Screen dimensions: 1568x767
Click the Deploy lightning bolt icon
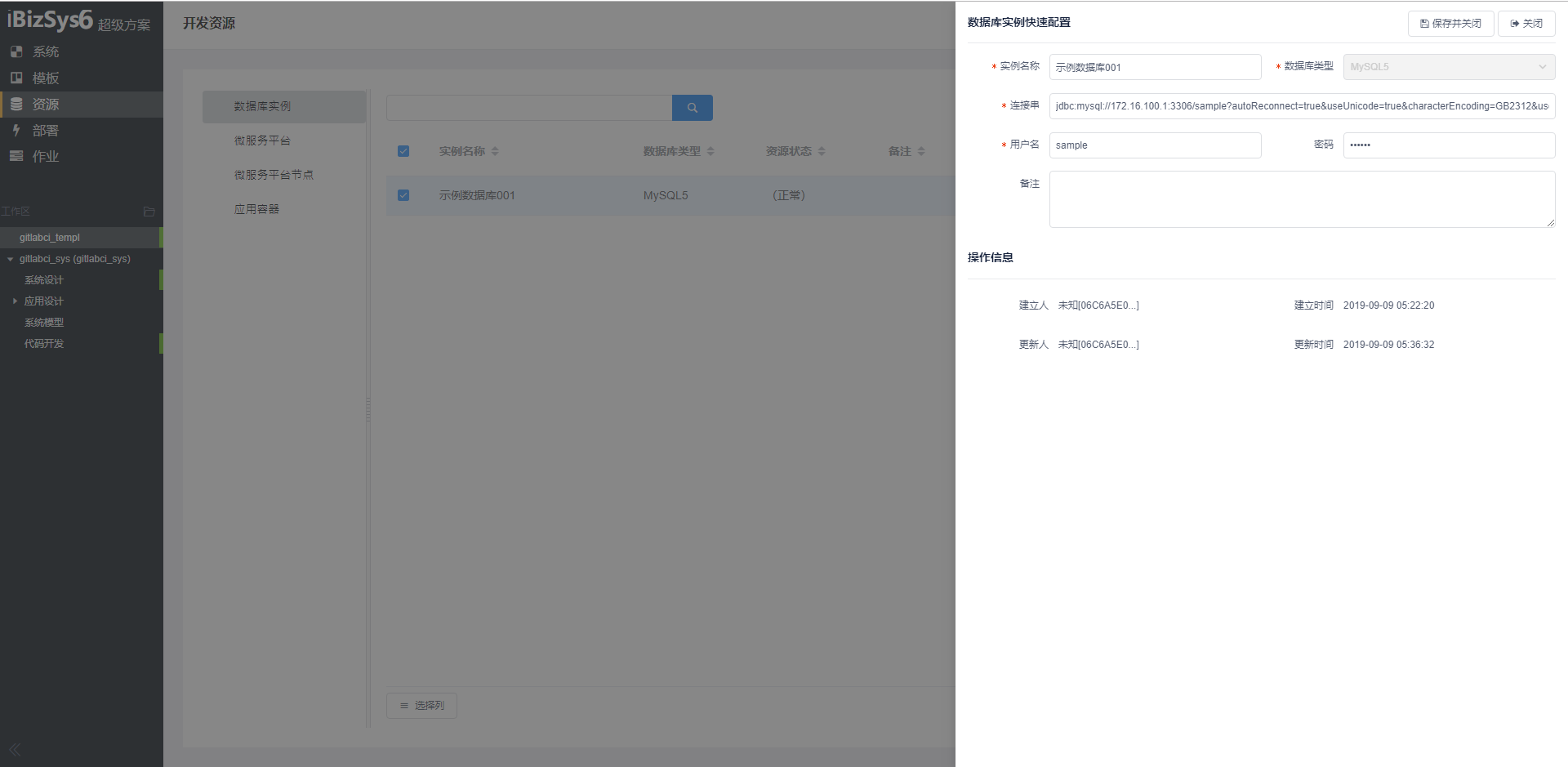tap(16, 130)
